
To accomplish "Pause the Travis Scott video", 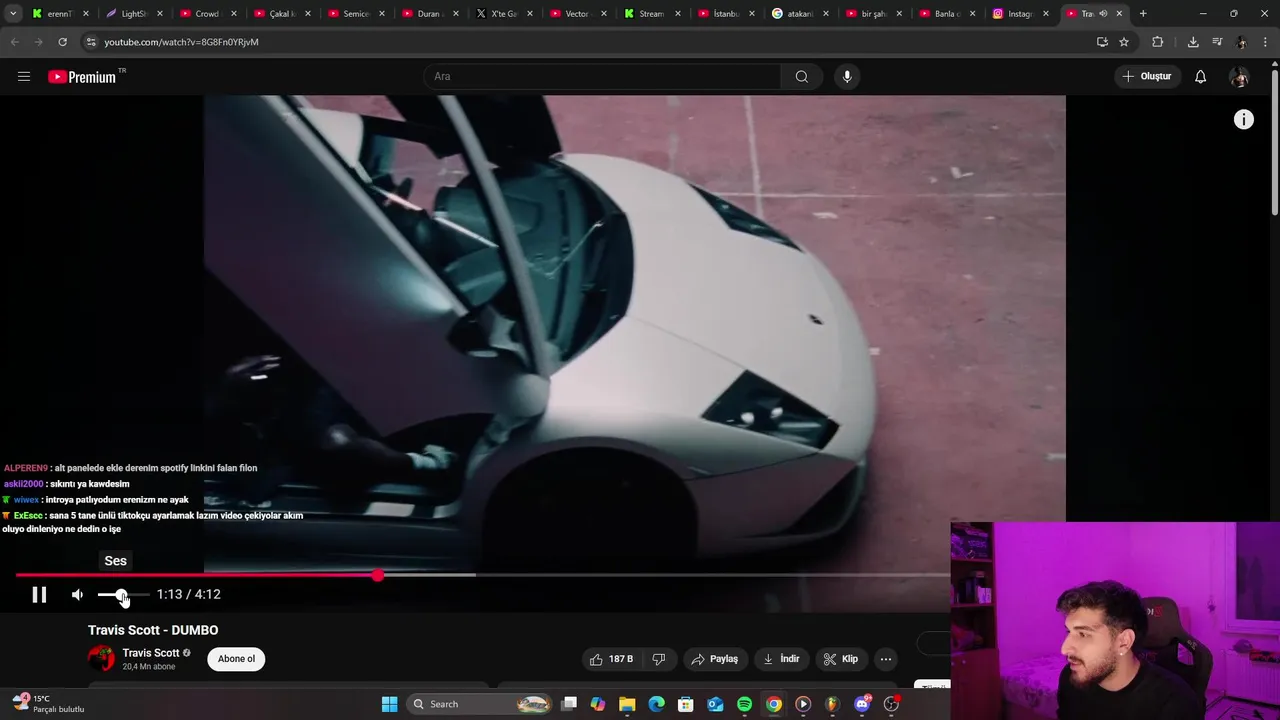I will [x=39, y=594].
